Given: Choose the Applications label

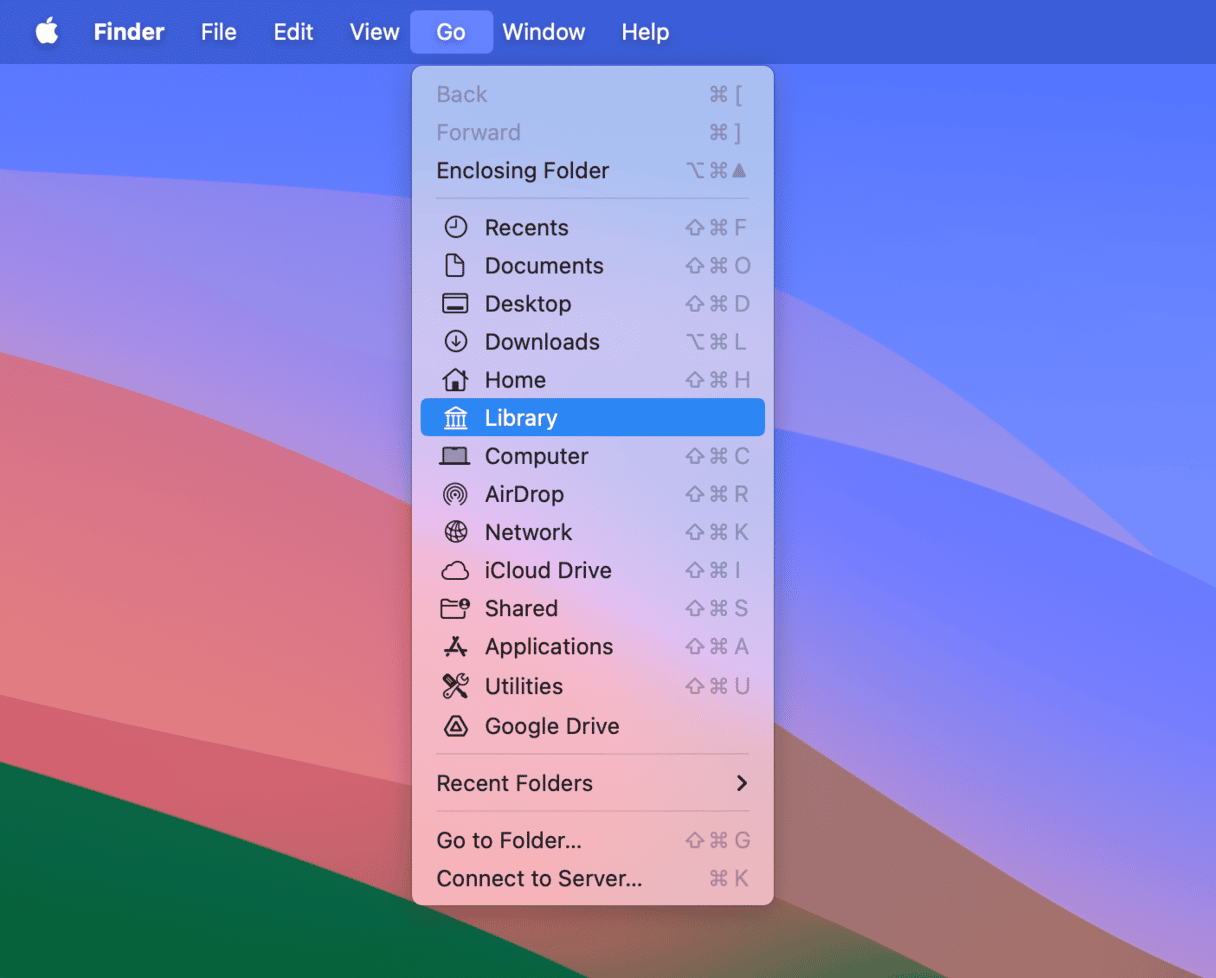Looking at the screenshot, I should (549, 647).
